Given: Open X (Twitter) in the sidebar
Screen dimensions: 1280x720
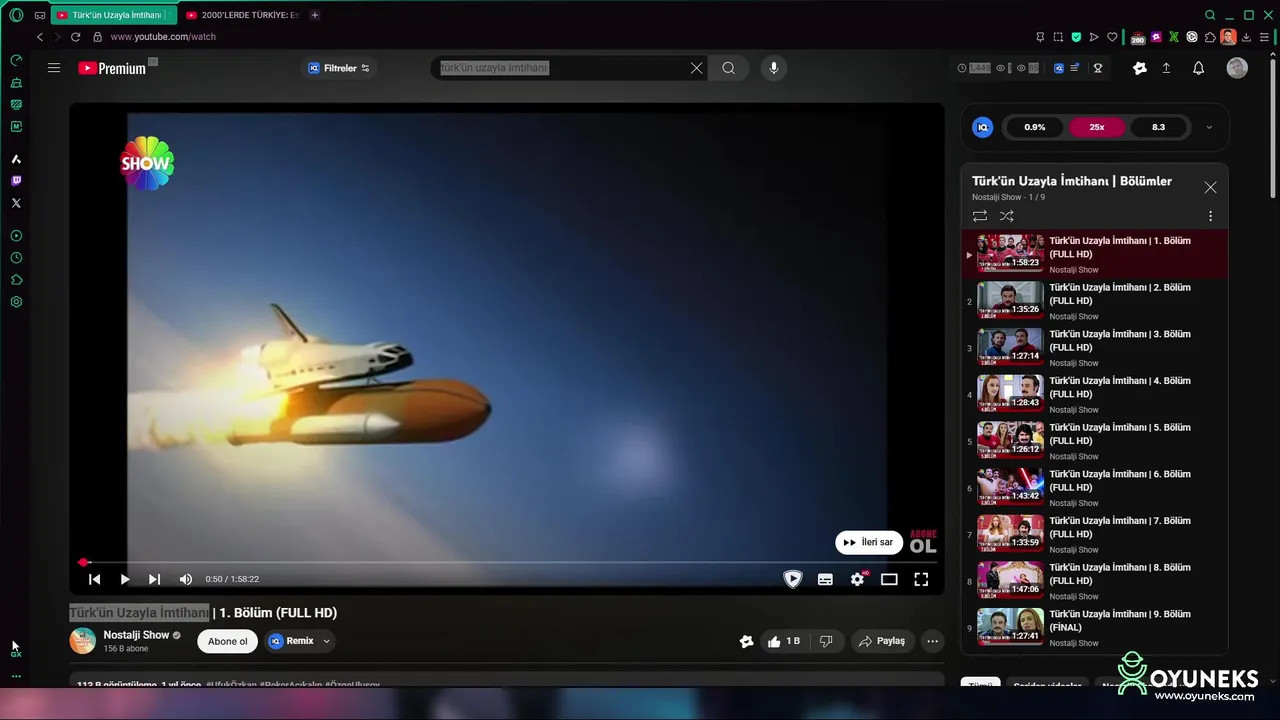Looking at the screenshot, I should coord(16,203).
